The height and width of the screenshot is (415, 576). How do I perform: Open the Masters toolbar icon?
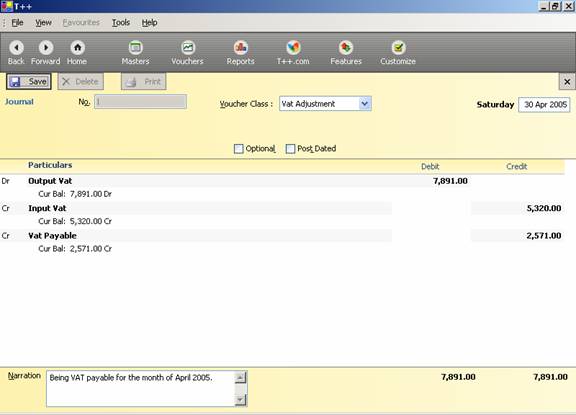(x=136, y=48)
